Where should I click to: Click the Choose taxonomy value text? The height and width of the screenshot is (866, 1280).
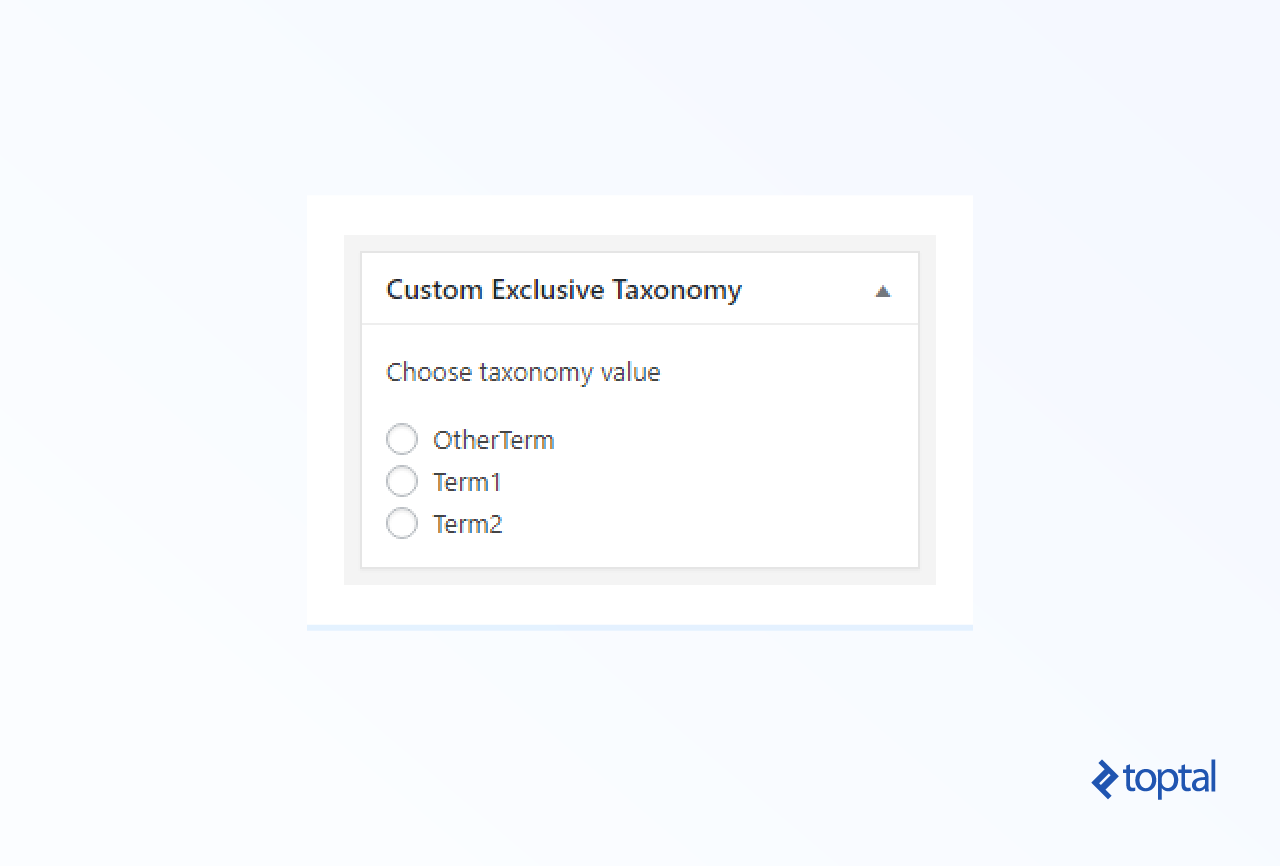(x=523, y=372)
